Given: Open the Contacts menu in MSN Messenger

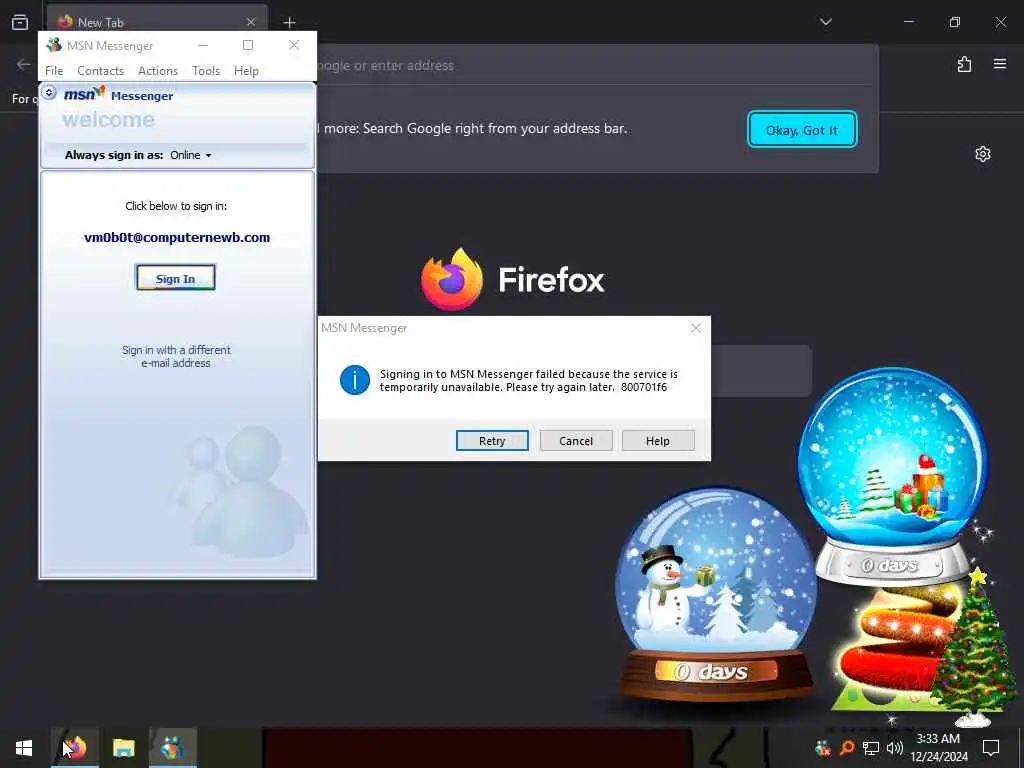Looking at the screenshot, I should 101,71.
